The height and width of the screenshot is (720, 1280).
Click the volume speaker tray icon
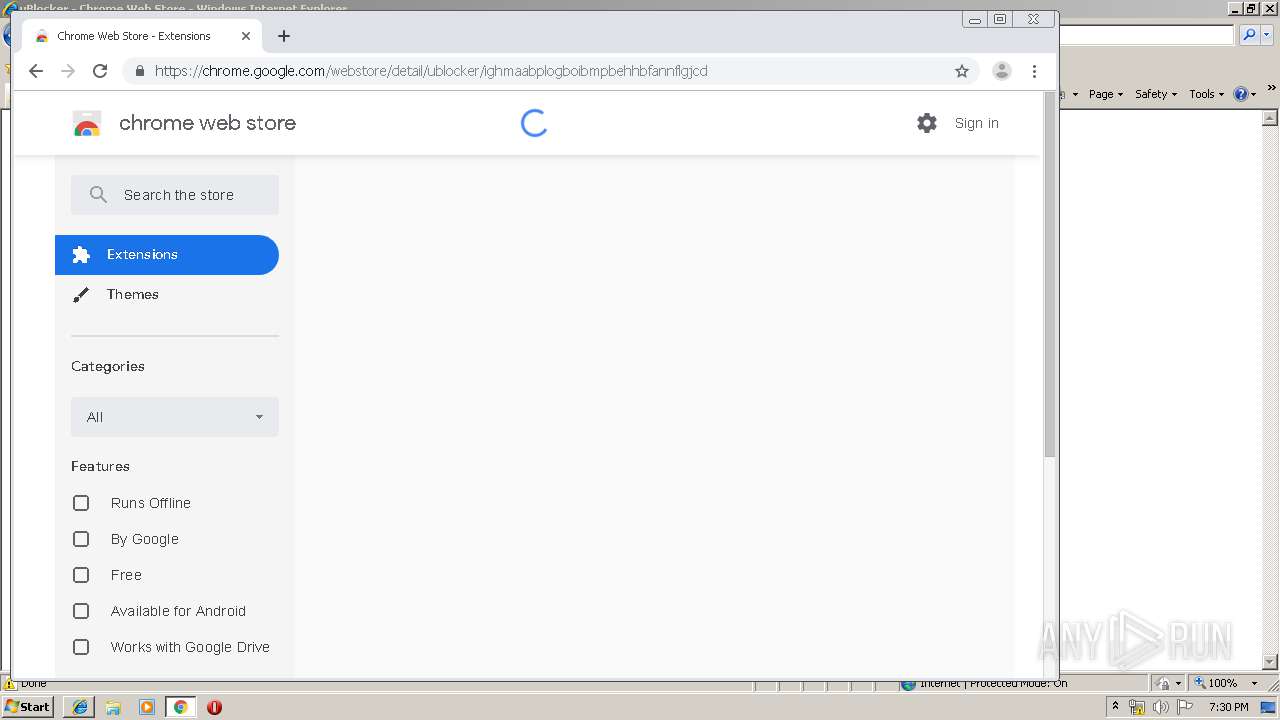[x=1160, y=707]
